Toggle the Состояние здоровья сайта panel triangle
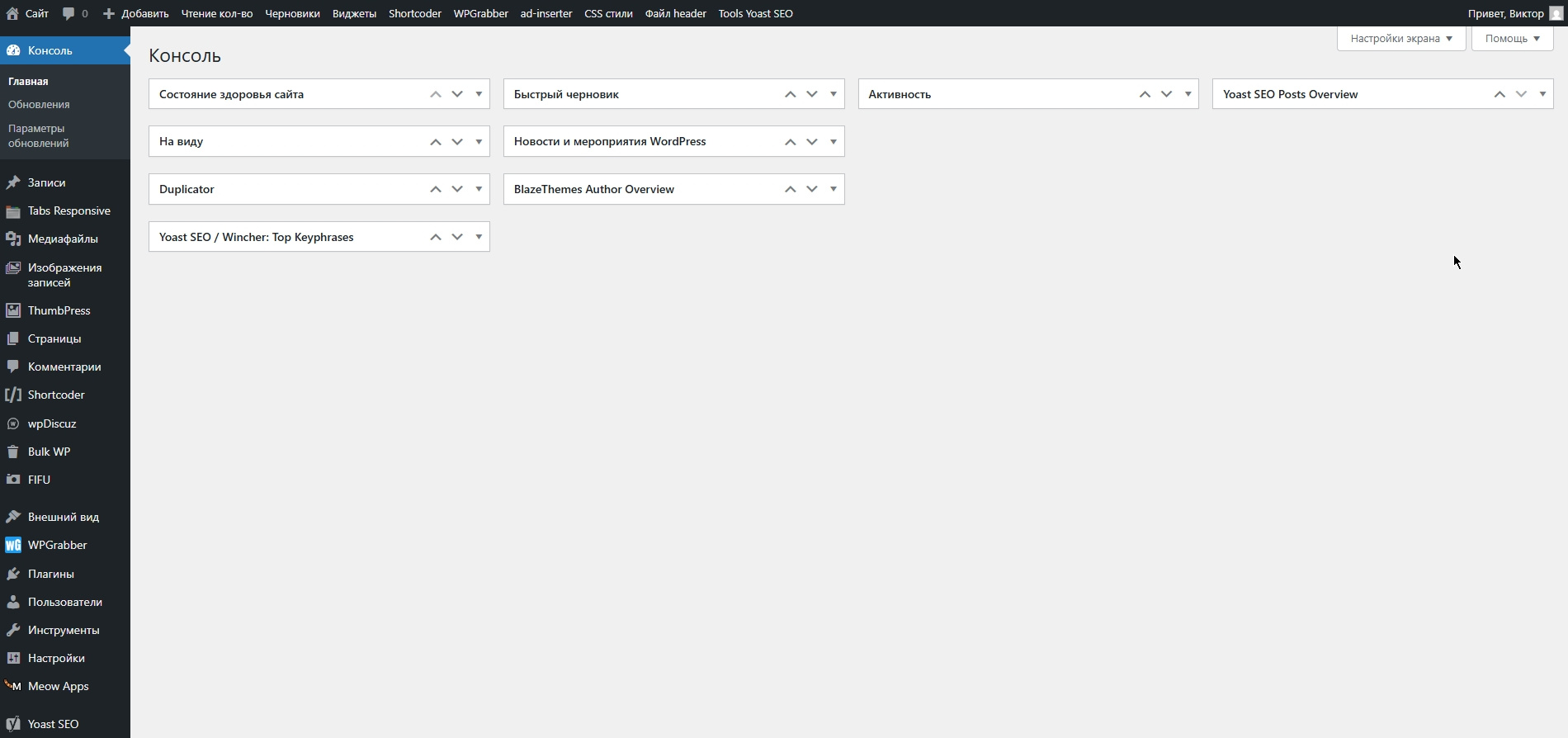 [479, 94]
